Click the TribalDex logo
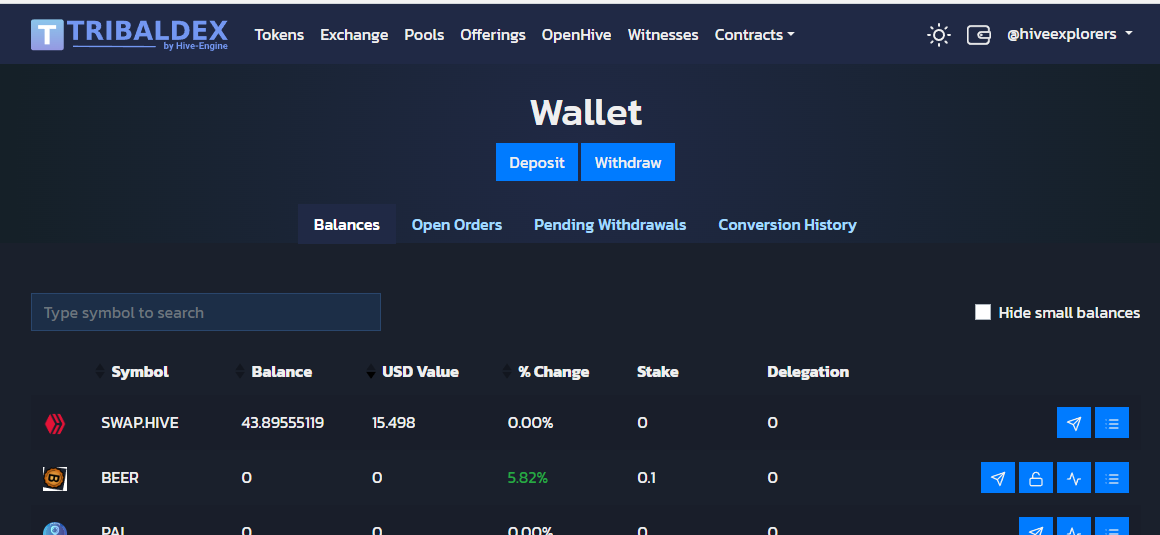 (x=129, y=34)
